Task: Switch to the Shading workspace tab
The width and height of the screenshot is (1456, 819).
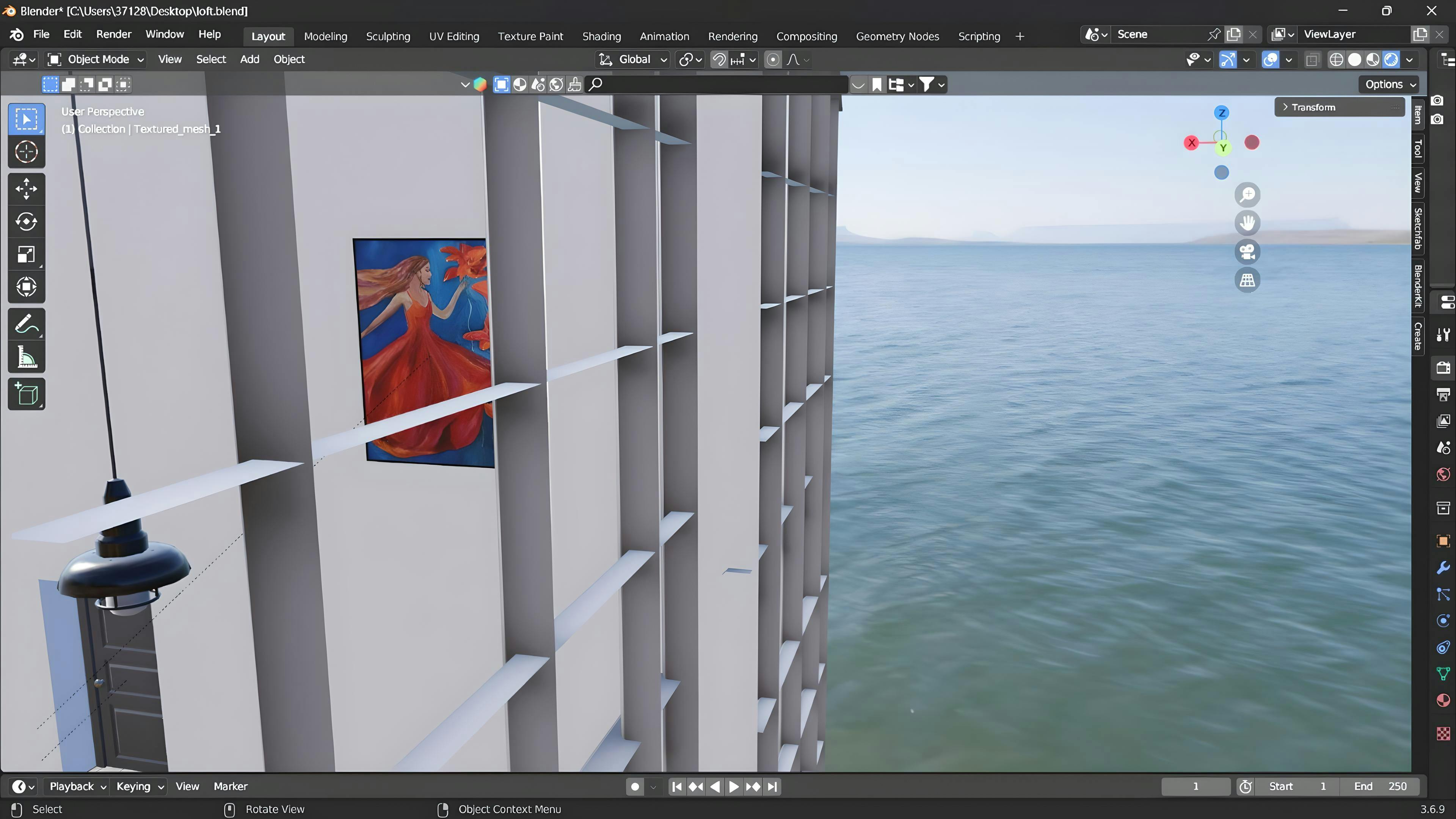Action: click(x=601, y=36)
